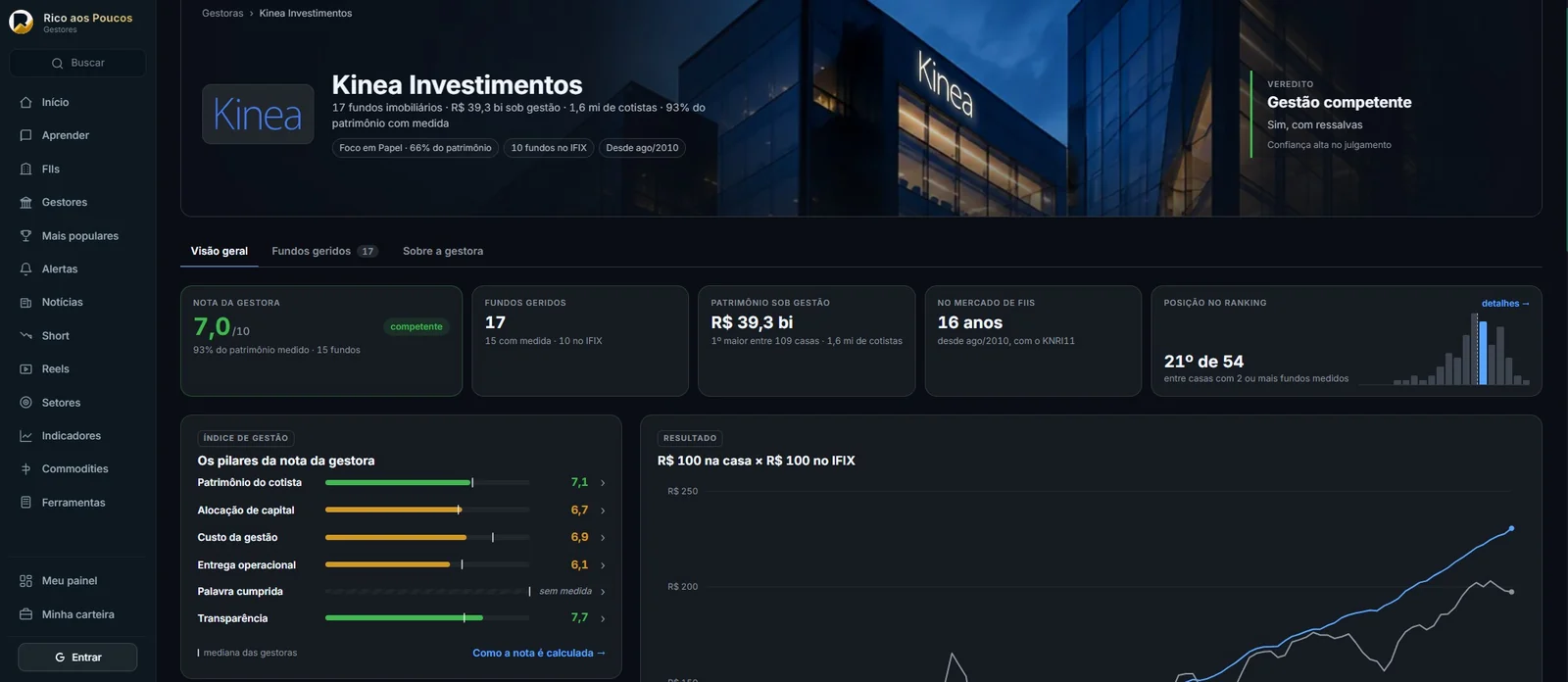Screen dimensions: 1568x682
Task: Click the Reels play icon
Action: (26, 368)
